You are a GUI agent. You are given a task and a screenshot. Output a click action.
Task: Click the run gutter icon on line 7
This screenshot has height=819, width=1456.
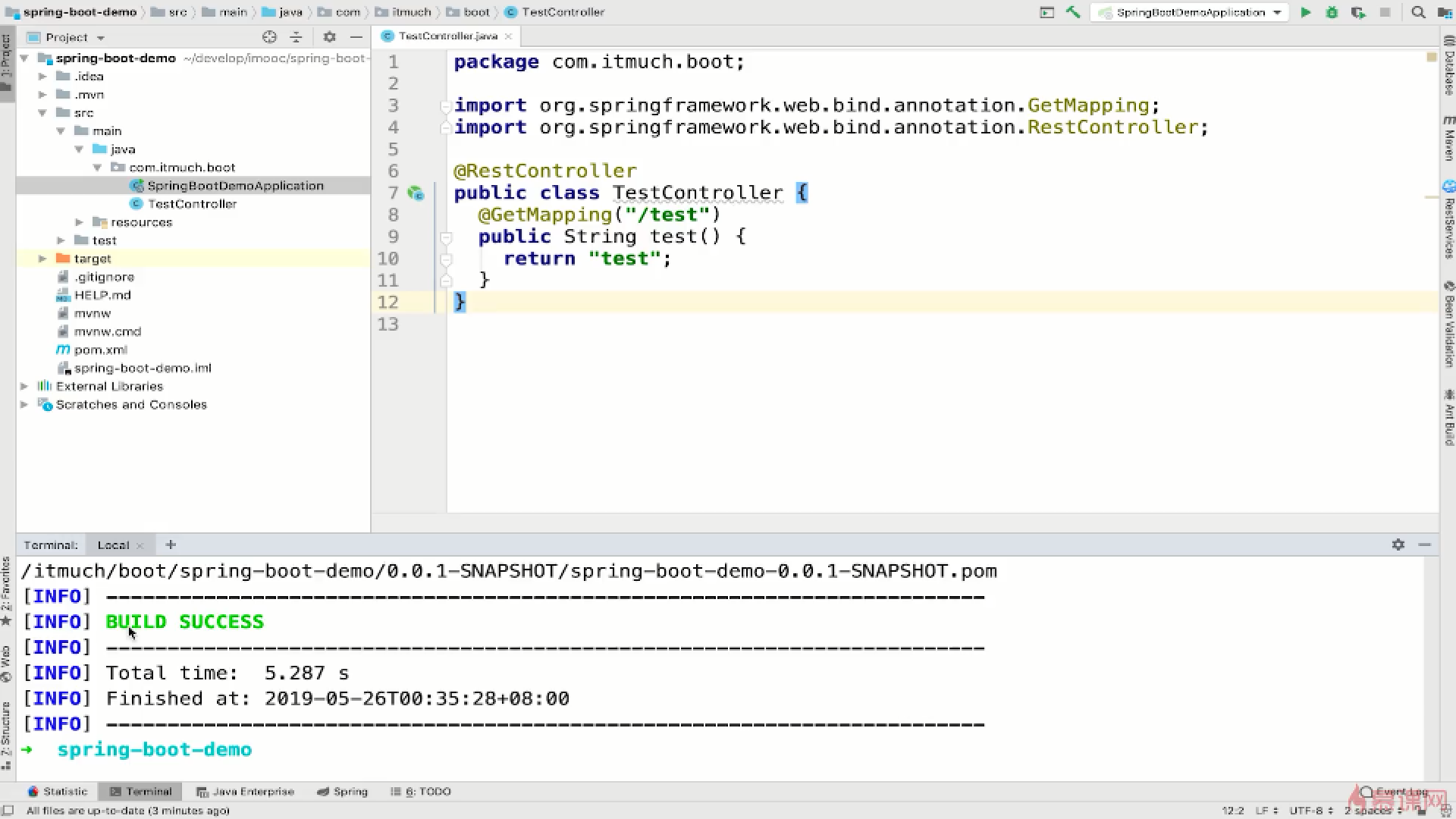416,193
